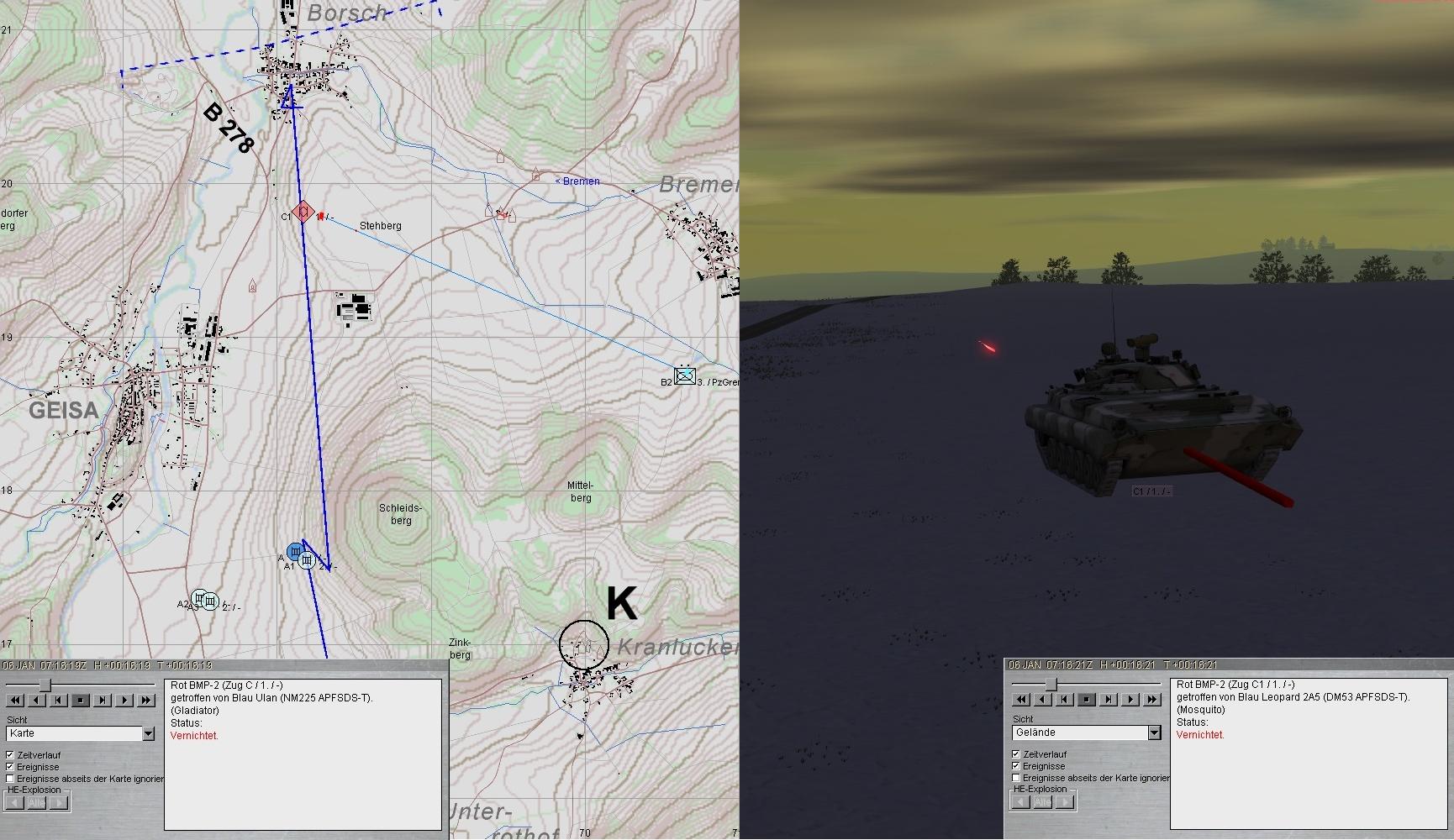
Task: Click the red C1 unit diamond on map
Action: tap(303, 213)
